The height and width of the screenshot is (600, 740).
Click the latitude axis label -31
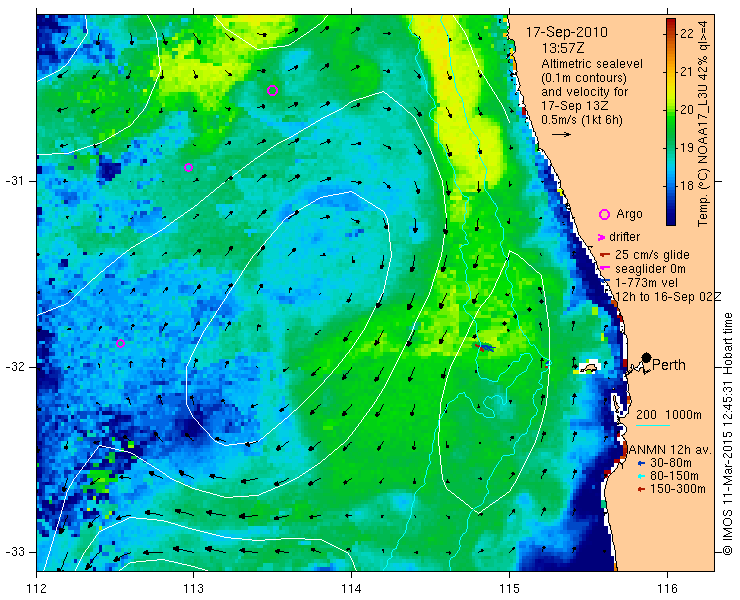14,181
